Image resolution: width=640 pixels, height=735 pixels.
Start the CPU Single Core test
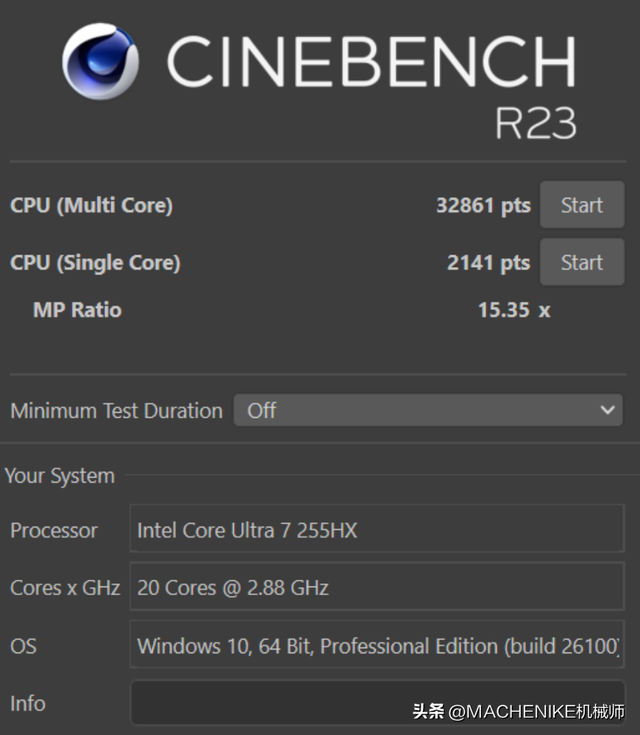point(582,262)
